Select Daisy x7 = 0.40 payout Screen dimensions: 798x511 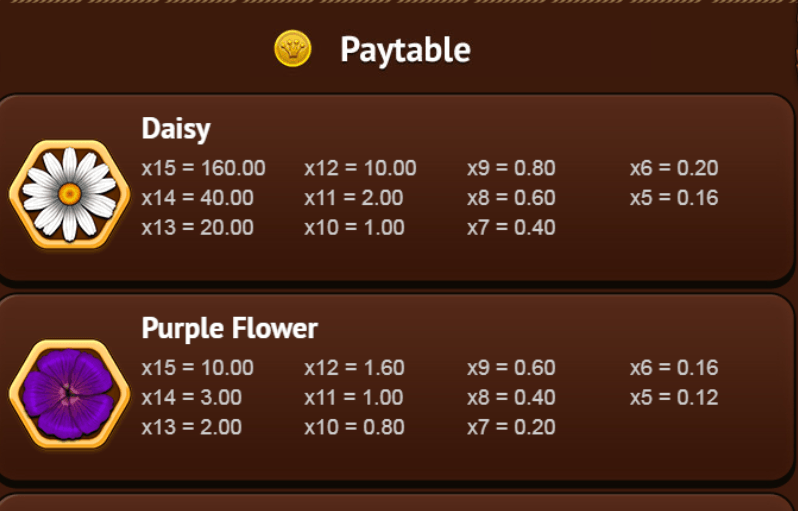point(511,227)
